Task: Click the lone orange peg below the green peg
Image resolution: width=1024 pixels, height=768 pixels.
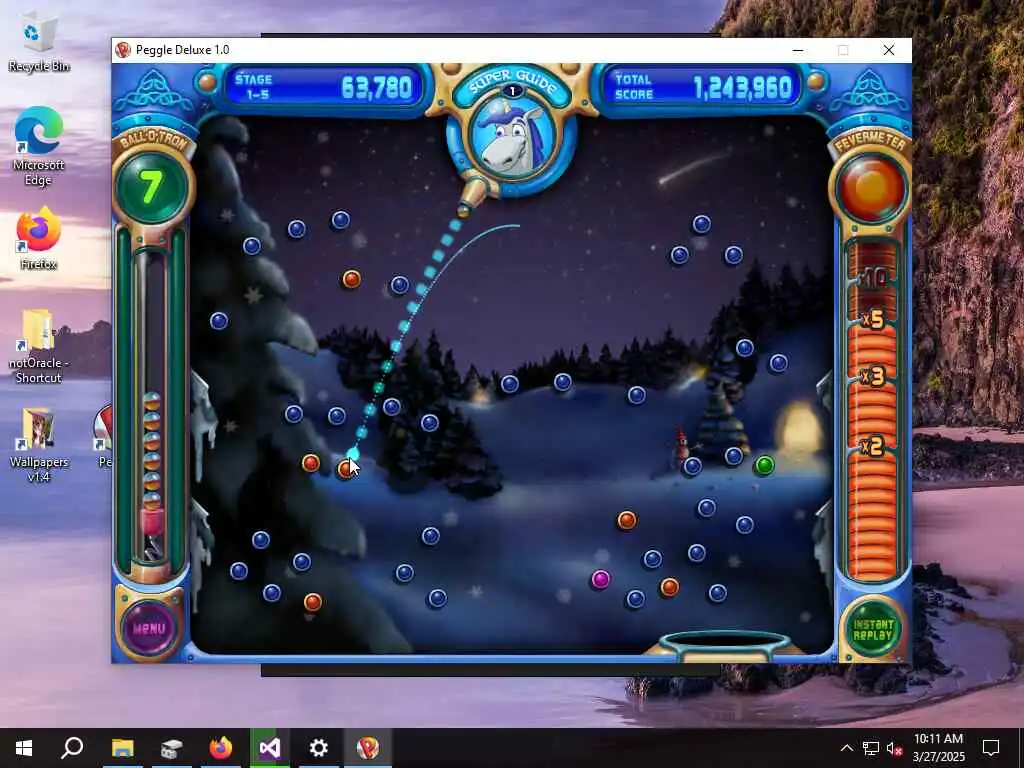Action: [x=627, y=520]
